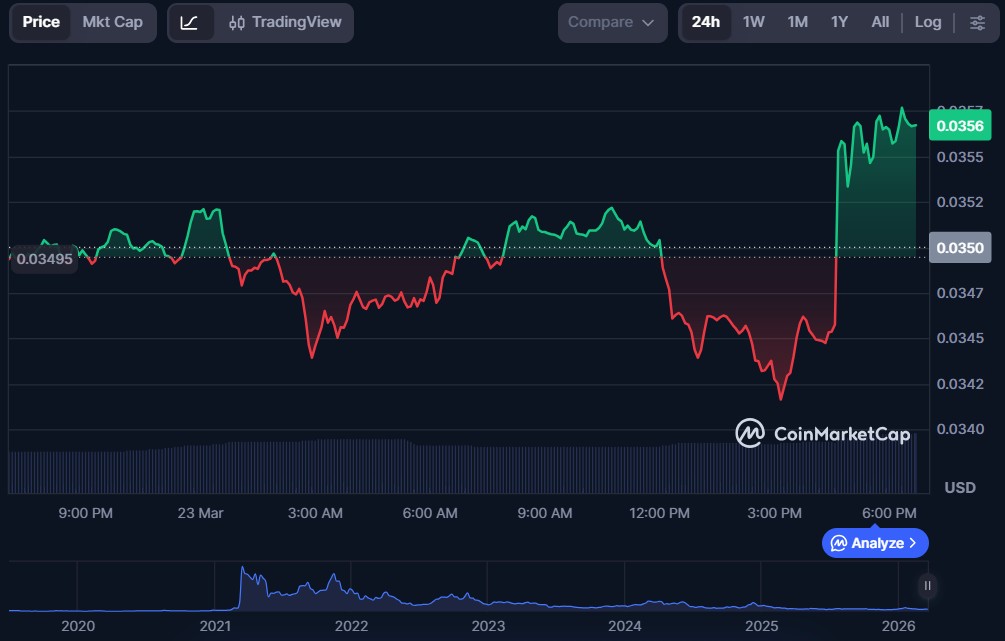Click the range handle on timeline
1005x641 pixels.
coord(928,586)
